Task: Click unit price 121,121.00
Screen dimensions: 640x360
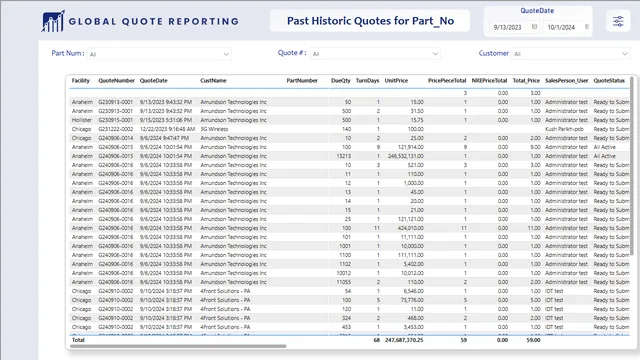Action: [412, 219]
